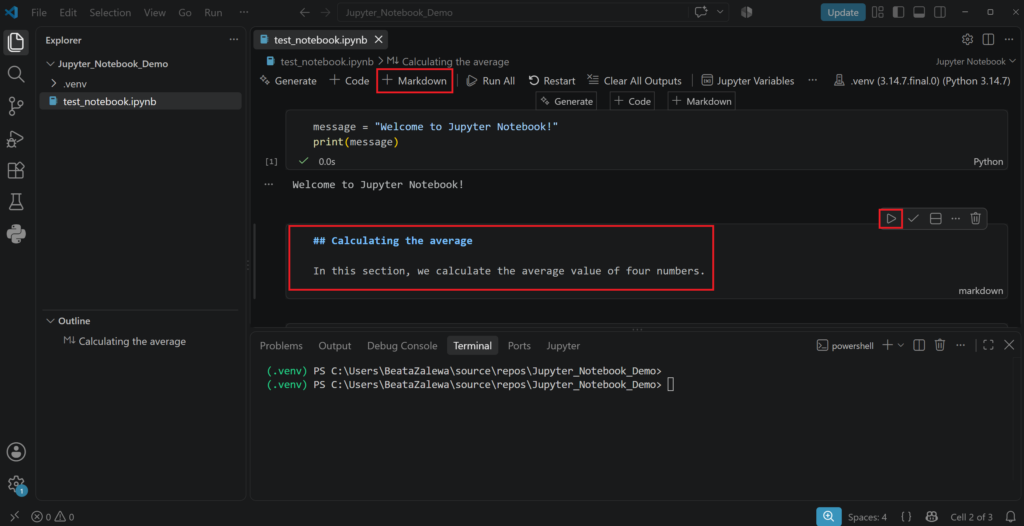
Task: Click the Update button
Action: 843,12
